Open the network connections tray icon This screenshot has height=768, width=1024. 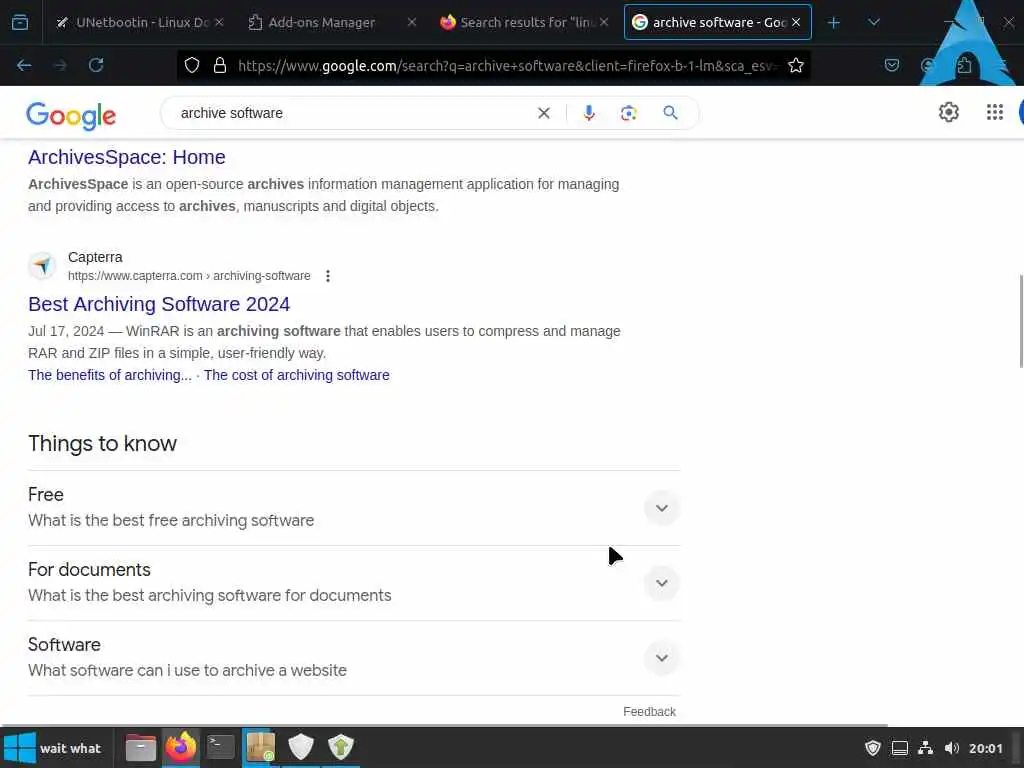[x=925, y=748]
